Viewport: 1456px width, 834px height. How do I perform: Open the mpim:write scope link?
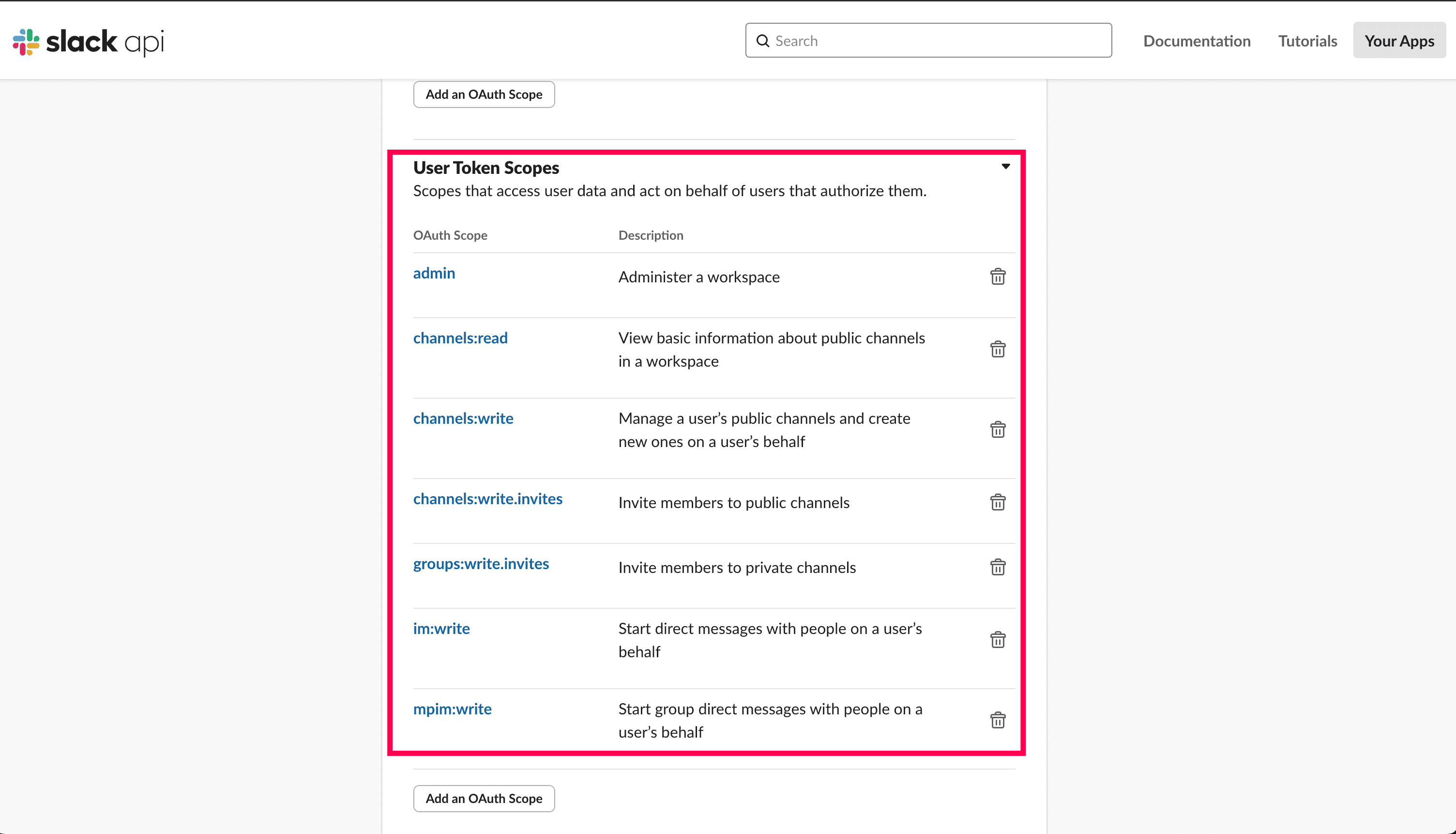[452, 709]
